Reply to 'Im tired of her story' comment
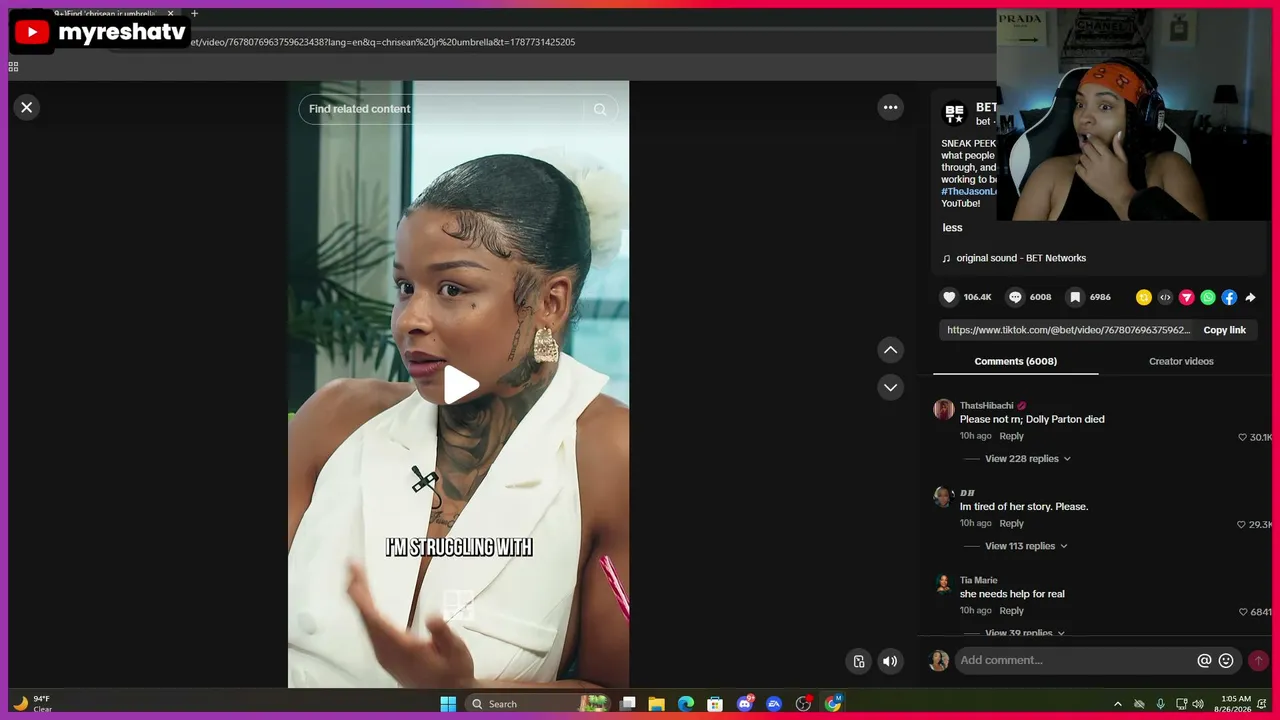The width and height of the screenshot is (1280, 720). click(x=1011, y=523)
